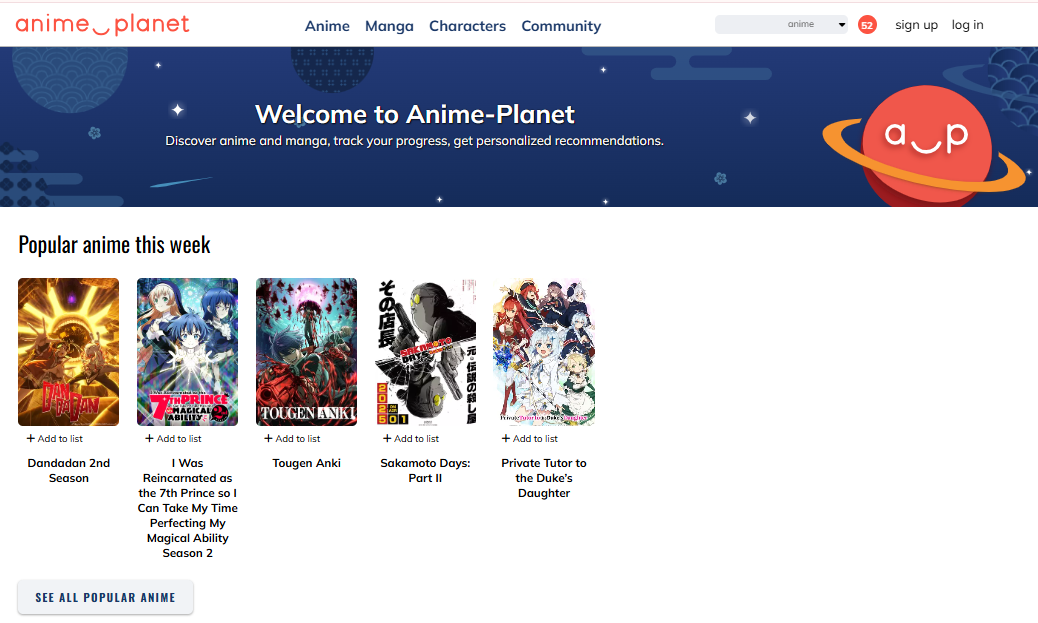Open the Anime menu
Screen dimensions: 1038x623
pyautogui.click(x=327, y=26)
